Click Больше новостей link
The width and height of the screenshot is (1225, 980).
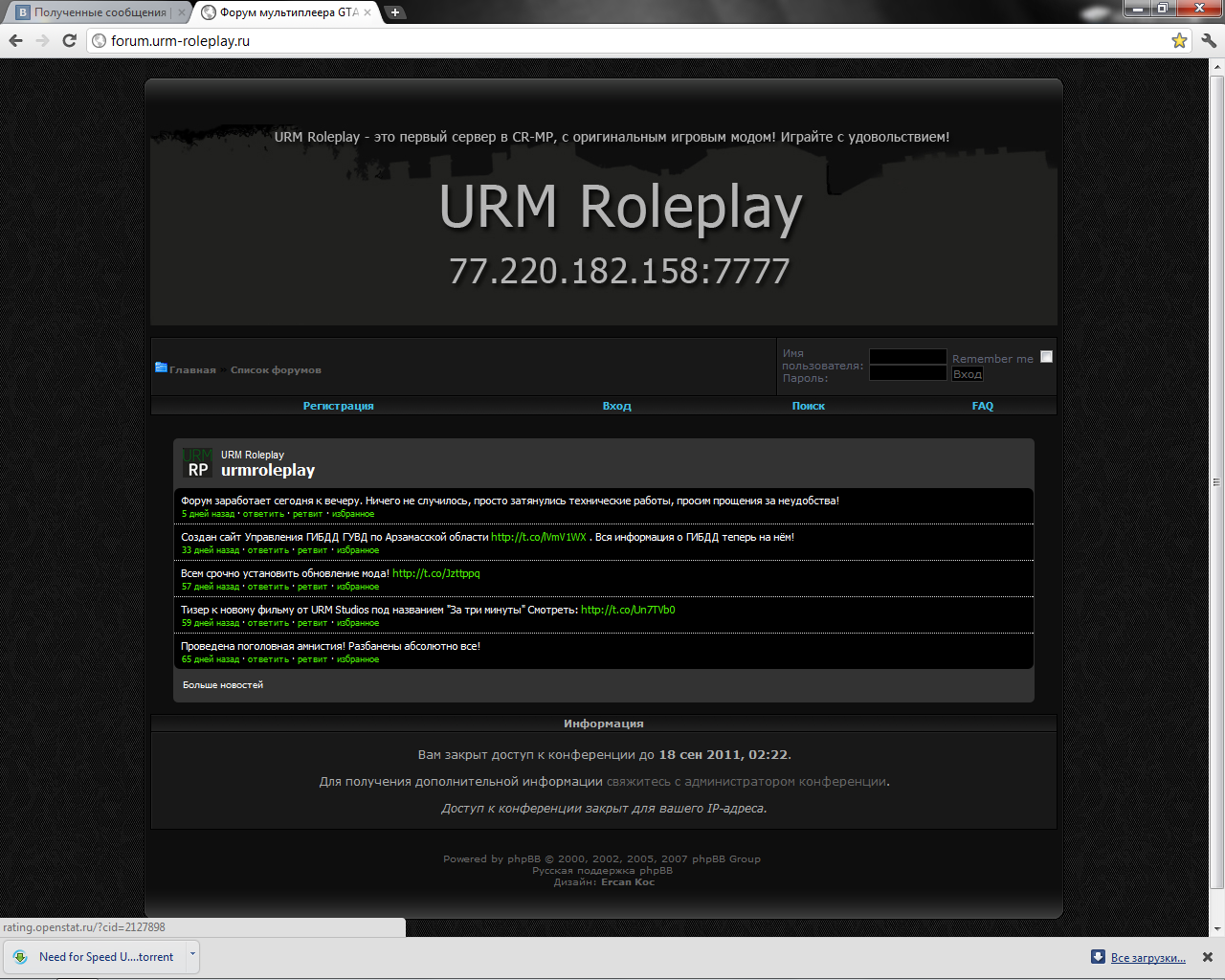click(223, 684)
